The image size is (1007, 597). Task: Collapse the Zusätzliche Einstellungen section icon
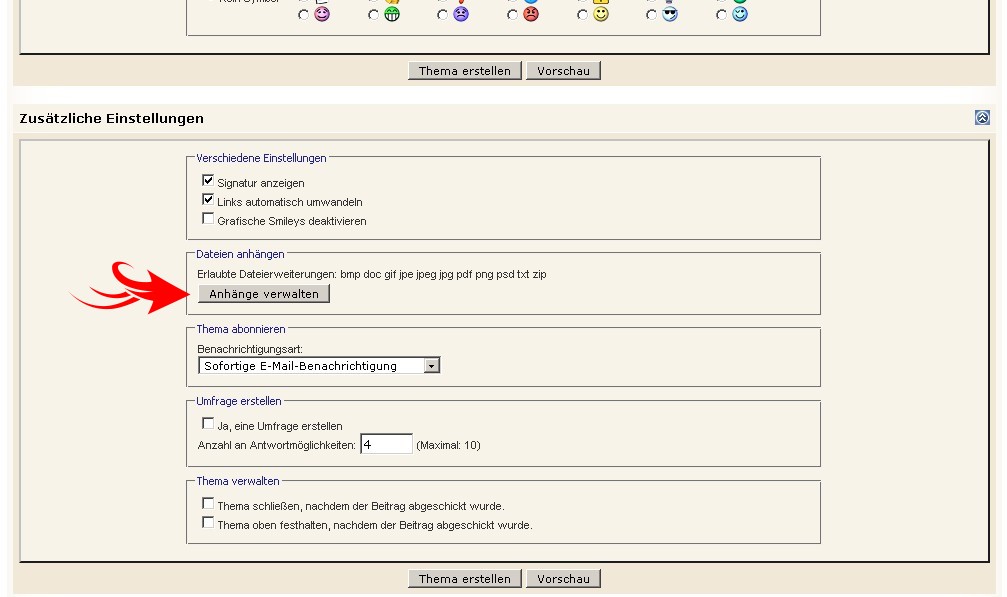982,118
